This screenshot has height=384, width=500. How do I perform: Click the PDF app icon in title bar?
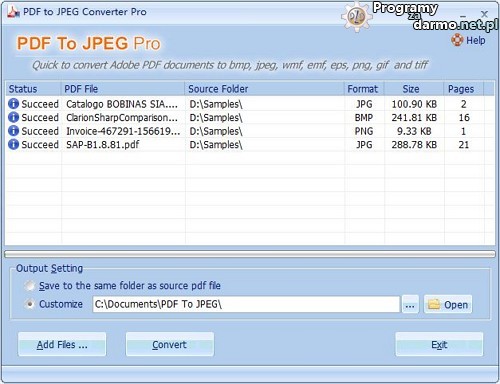[x=13, y=12]
